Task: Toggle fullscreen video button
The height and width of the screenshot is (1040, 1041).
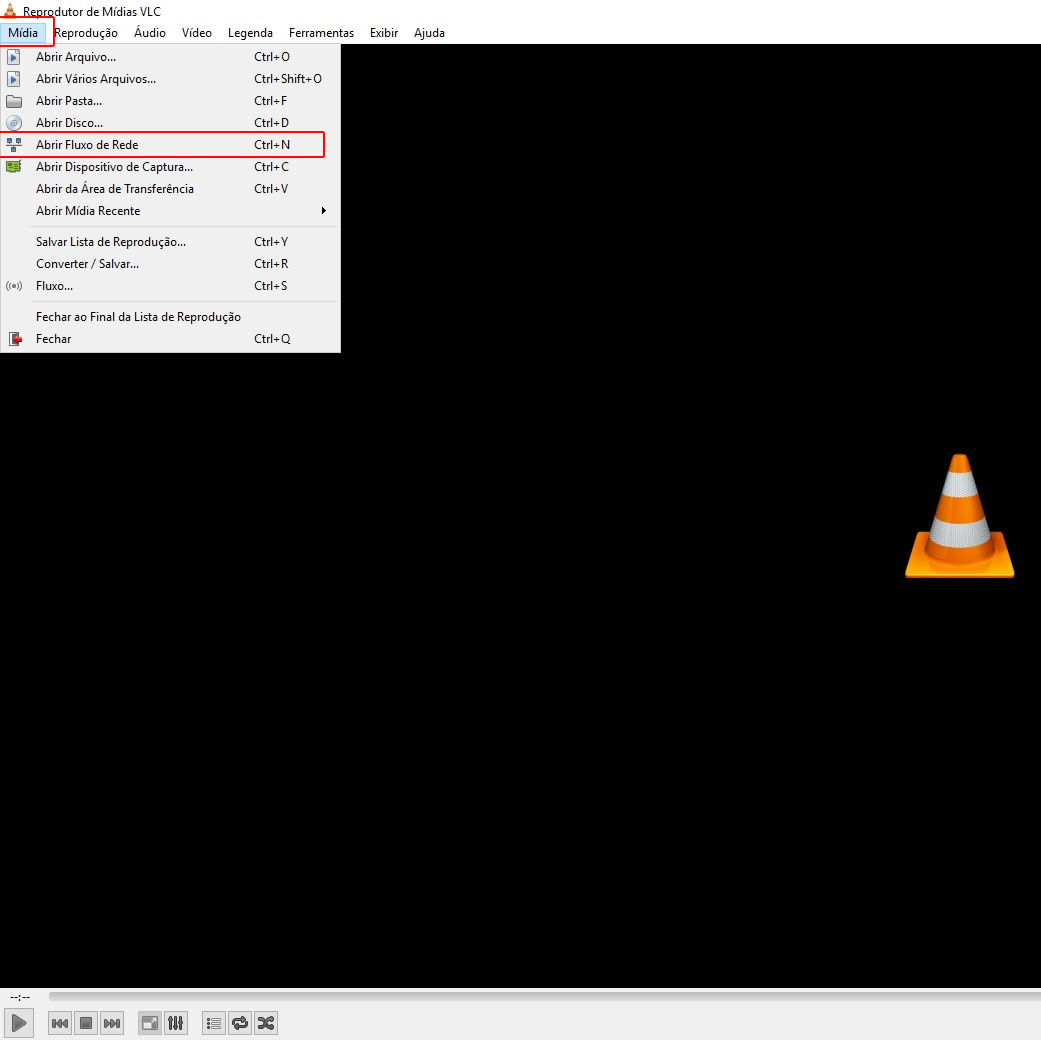Action: pyautogui.click(x=150, y=1023)
